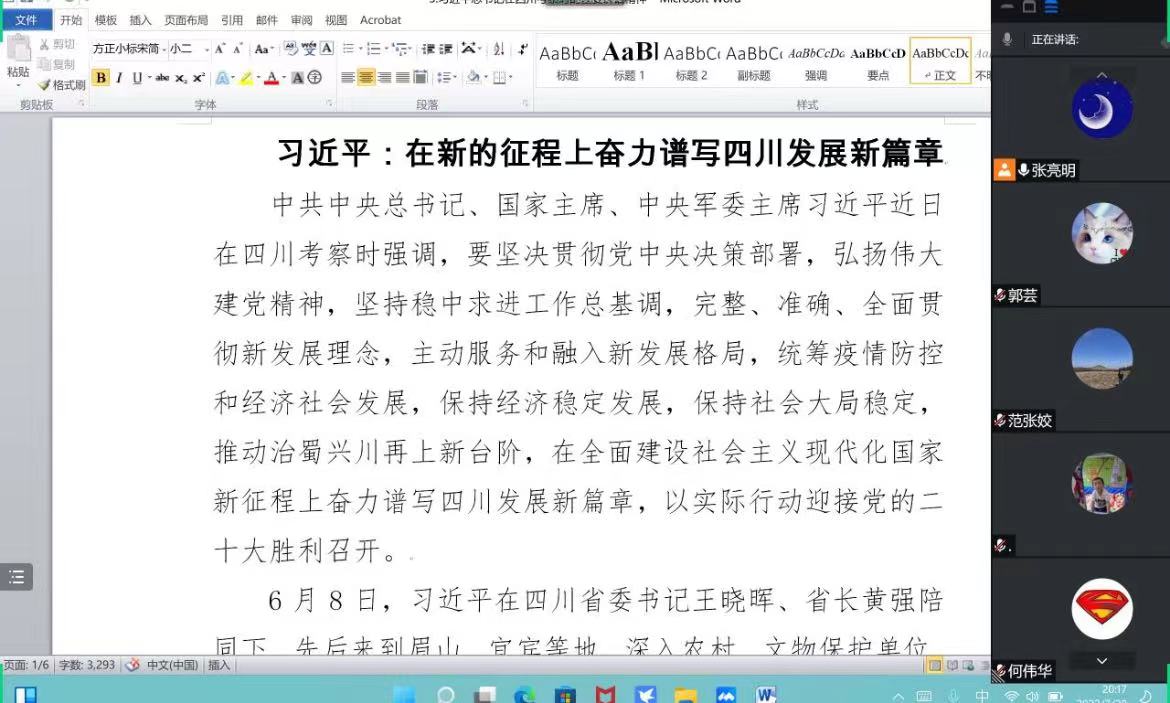Open the font size dropdown 小二

[188, 48]
